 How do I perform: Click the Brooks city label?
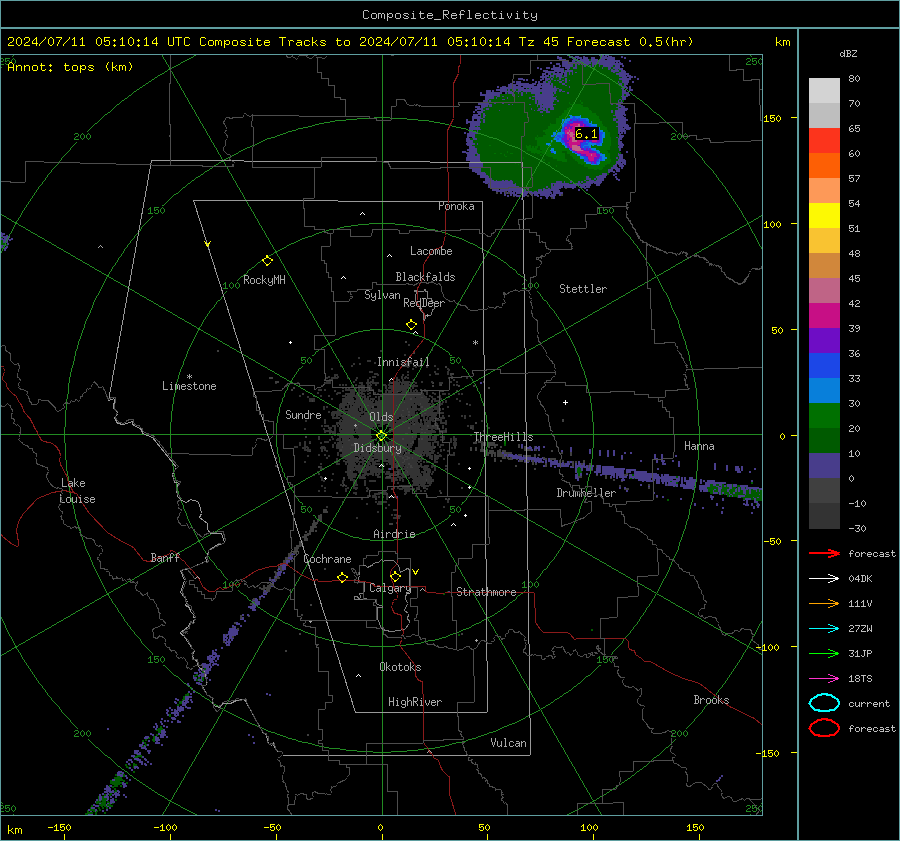coord(711,700)
